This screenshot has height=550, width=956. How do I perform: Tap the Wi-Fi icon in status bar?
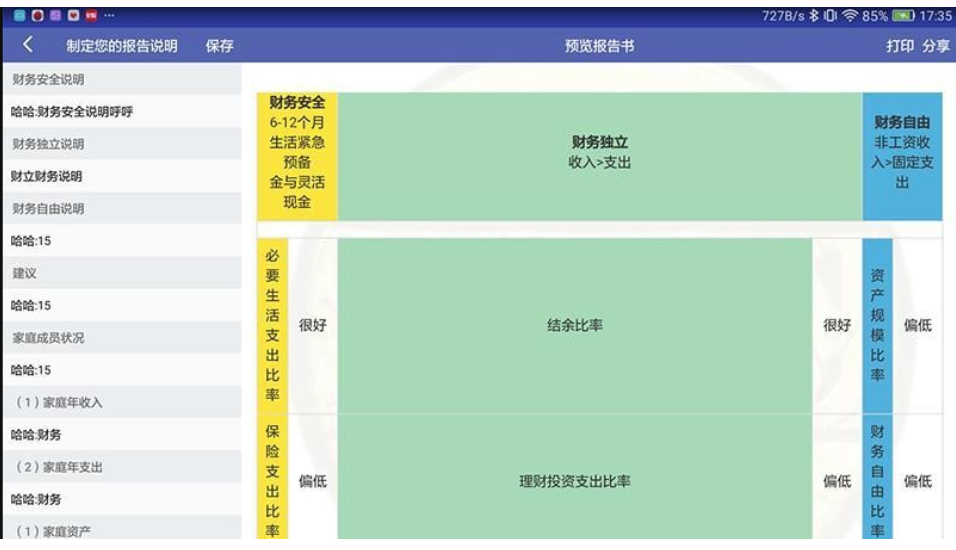tap(850, 16)
